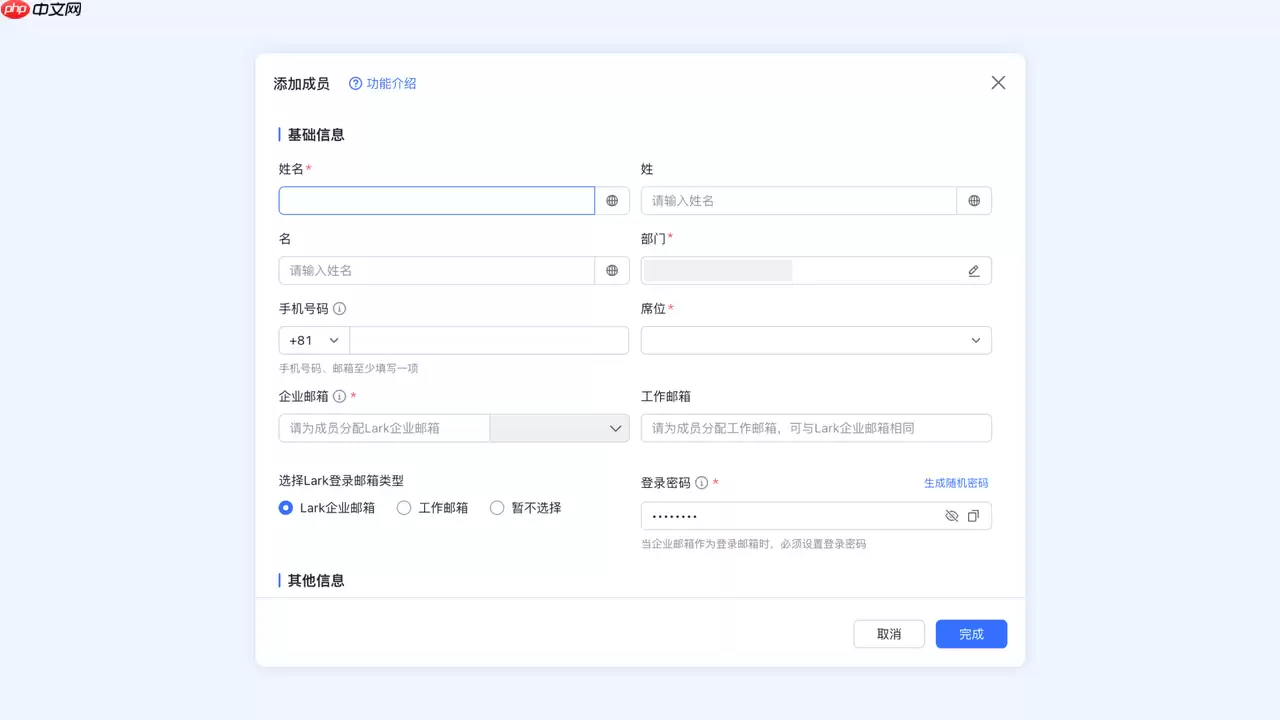Click the 取消 button
This screenshot has width=1280, height=720.
(x=888, y=633)
